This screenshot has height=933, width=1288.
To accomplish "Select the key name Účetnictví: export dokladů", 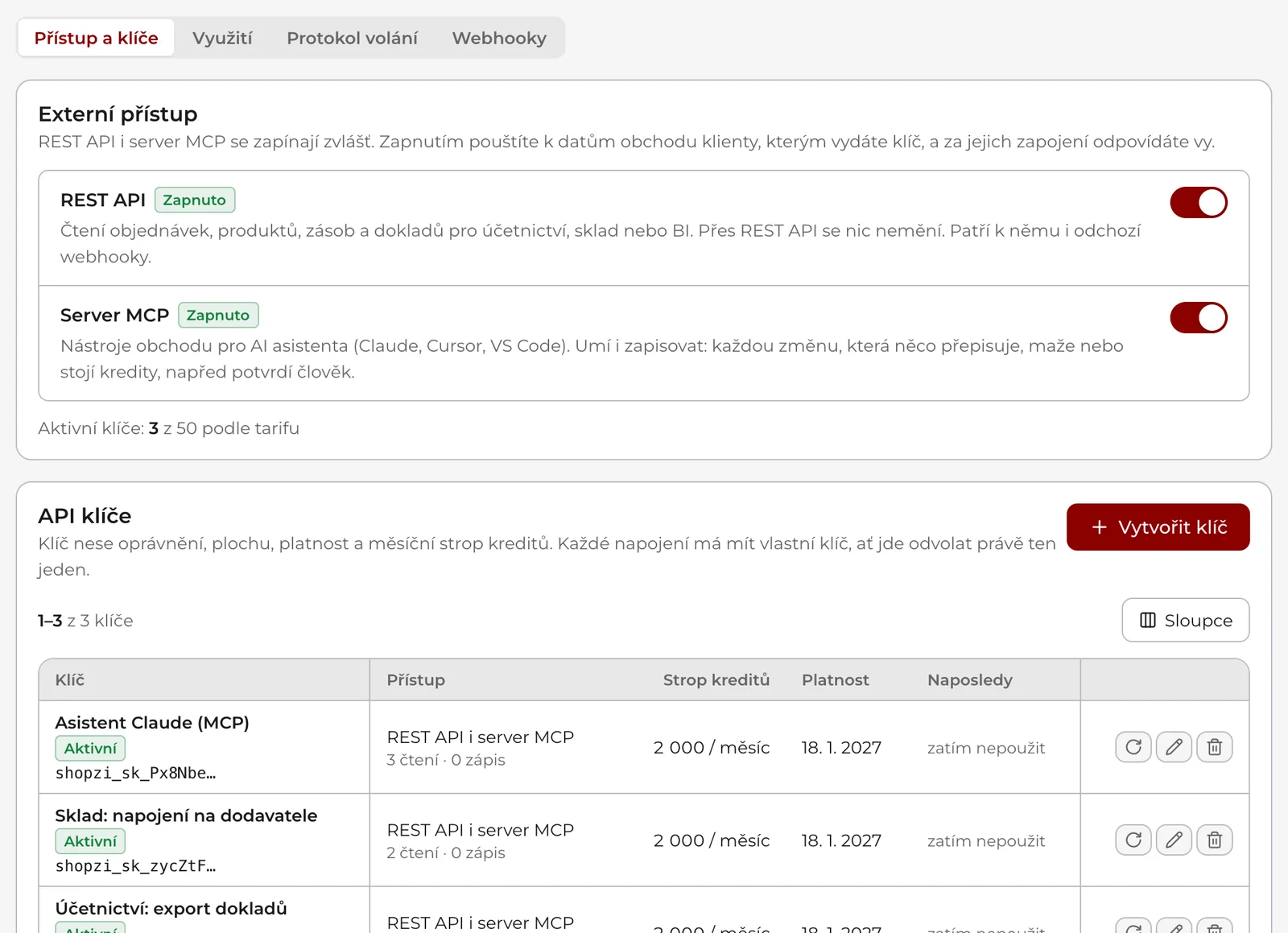I will click(x=171, y=909).
